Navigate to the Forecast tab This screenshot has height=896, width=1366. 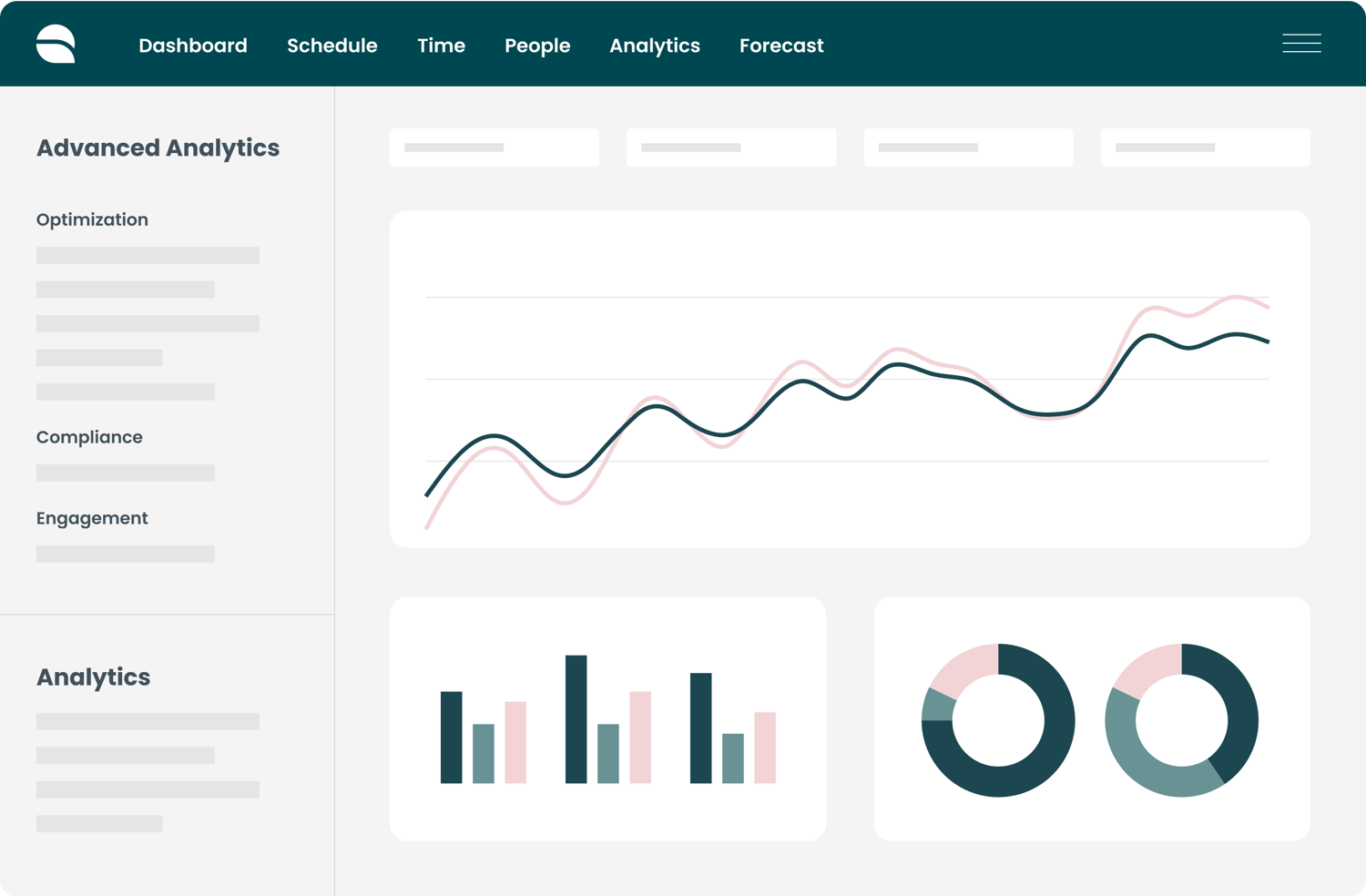point(781,46)
